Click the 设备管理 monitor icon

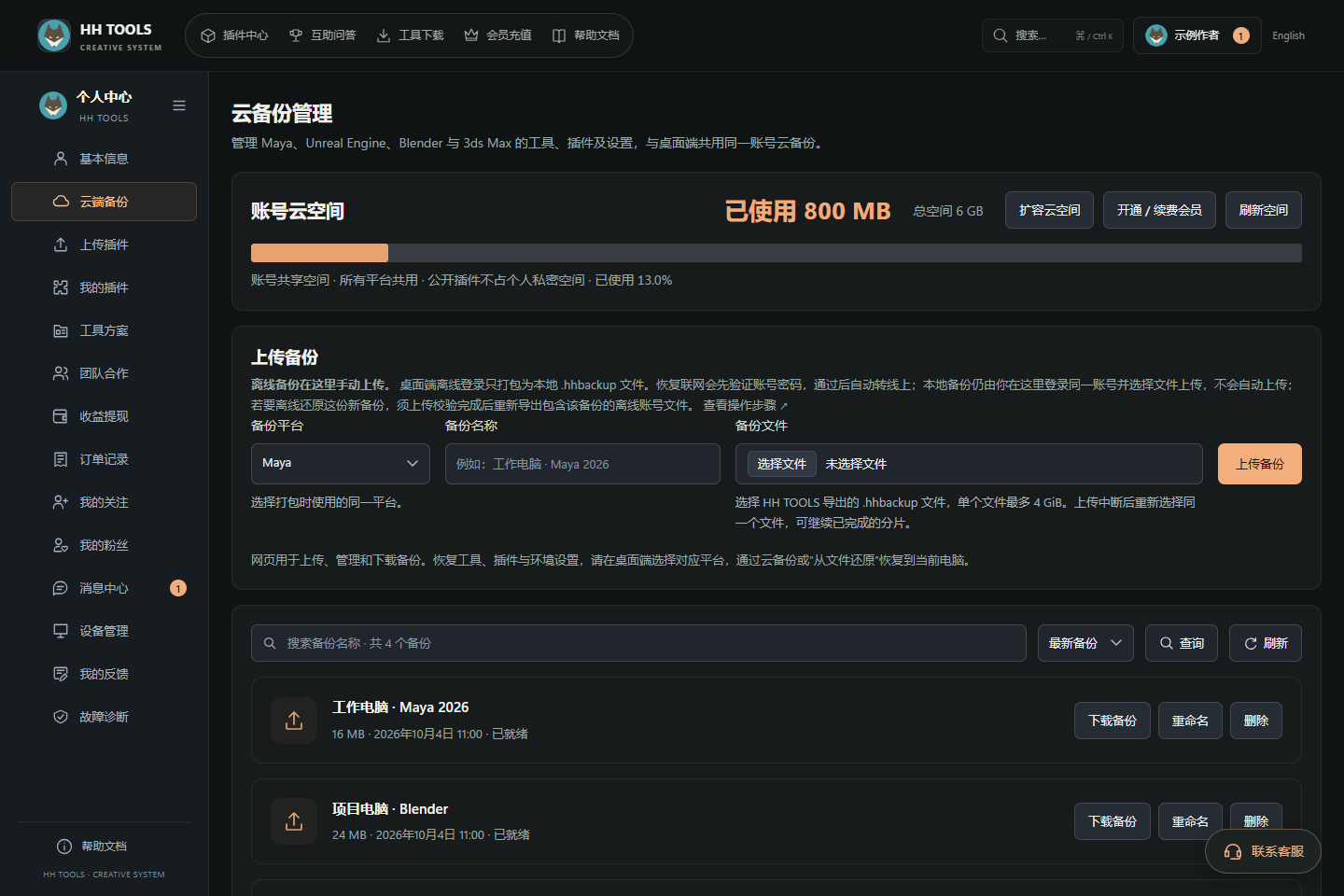click(x=61, y=631)
